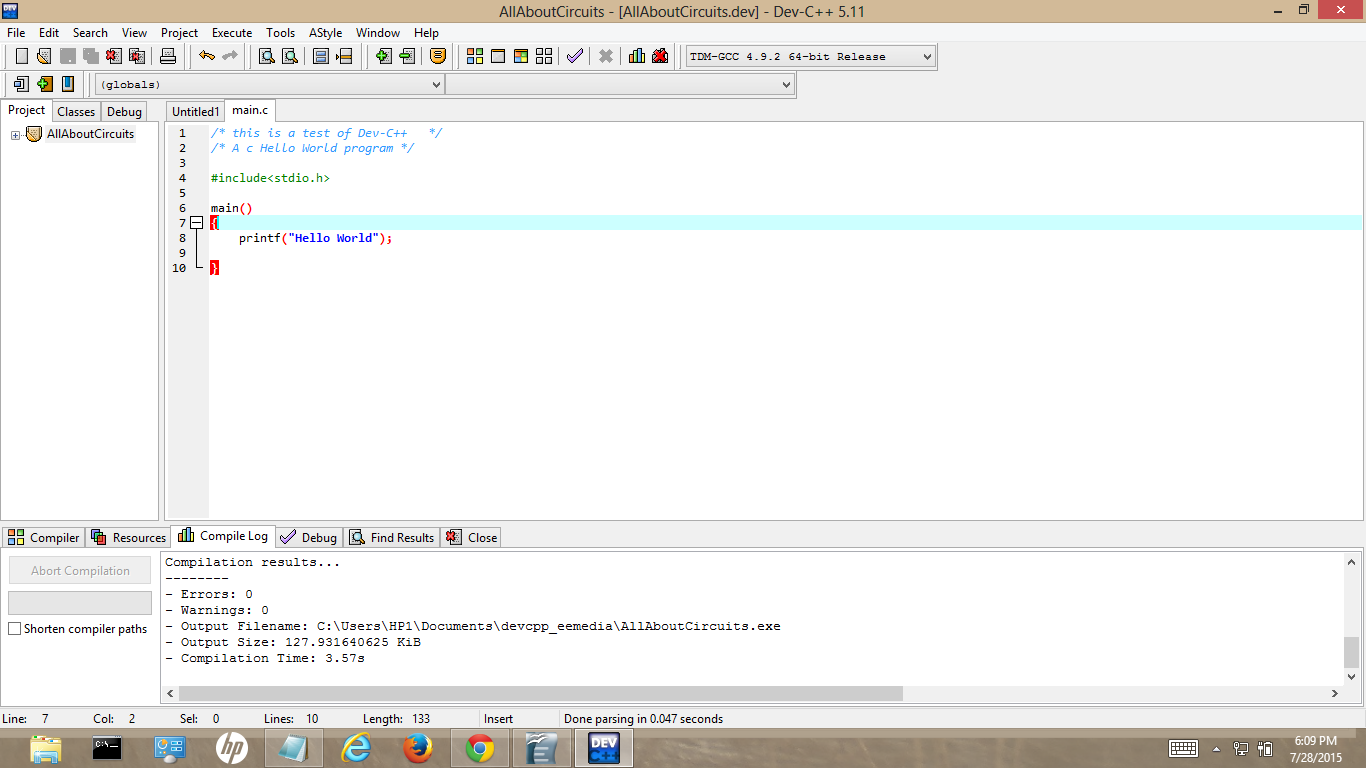Switch to the Untitled1 editor tab

click(195, 111)
